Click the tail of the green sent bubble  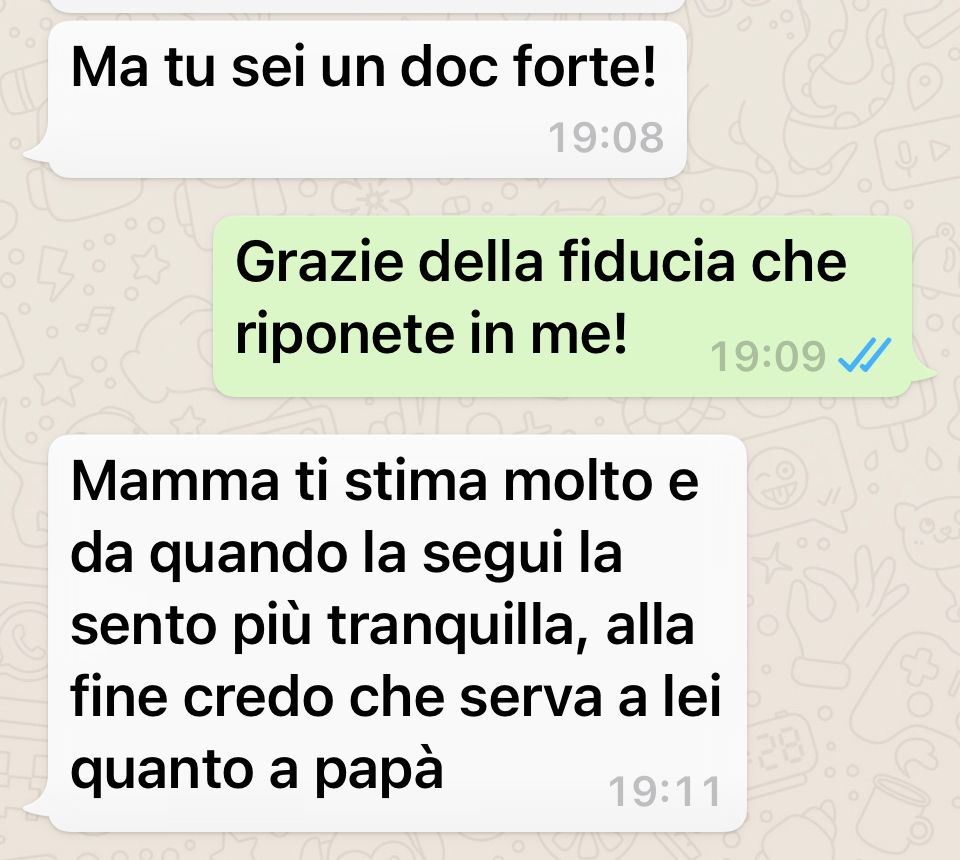pos(923,371)
